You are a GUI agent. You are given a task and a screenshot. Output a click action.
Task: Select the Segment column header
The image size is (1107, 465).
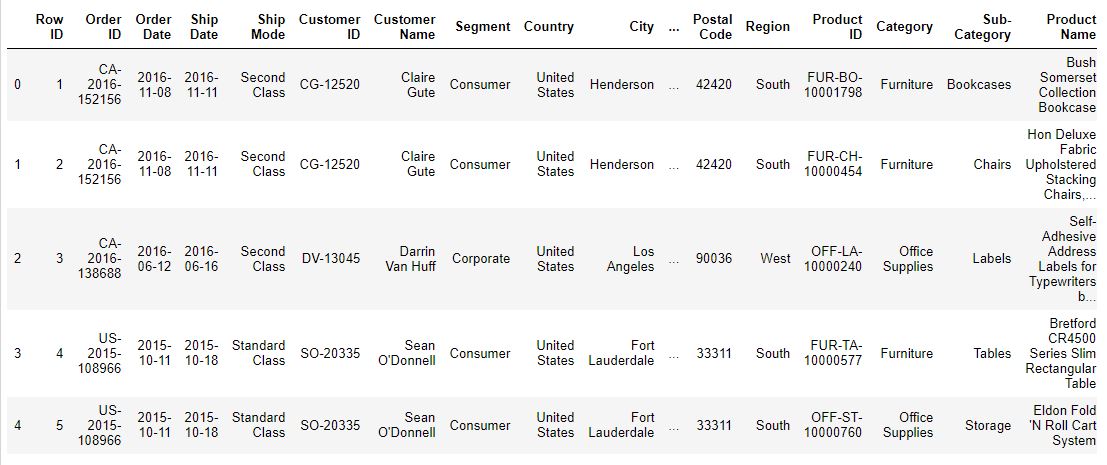[483, 27]
